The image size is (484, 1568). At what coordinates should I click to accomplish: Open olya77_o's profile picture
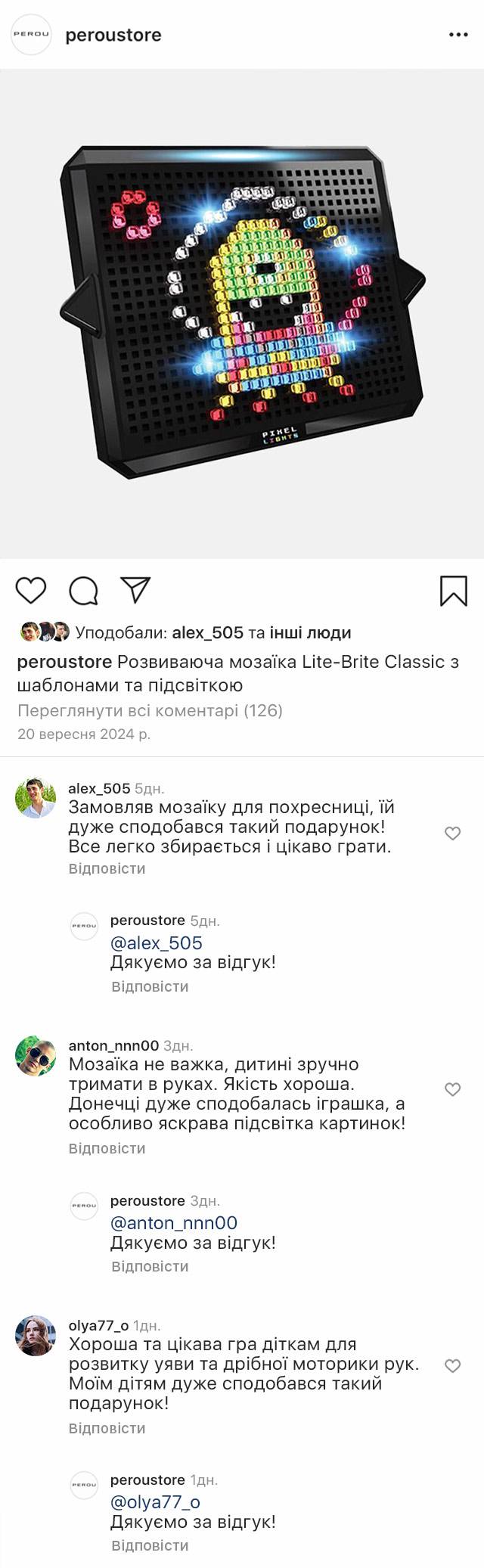click(36, 1336)
